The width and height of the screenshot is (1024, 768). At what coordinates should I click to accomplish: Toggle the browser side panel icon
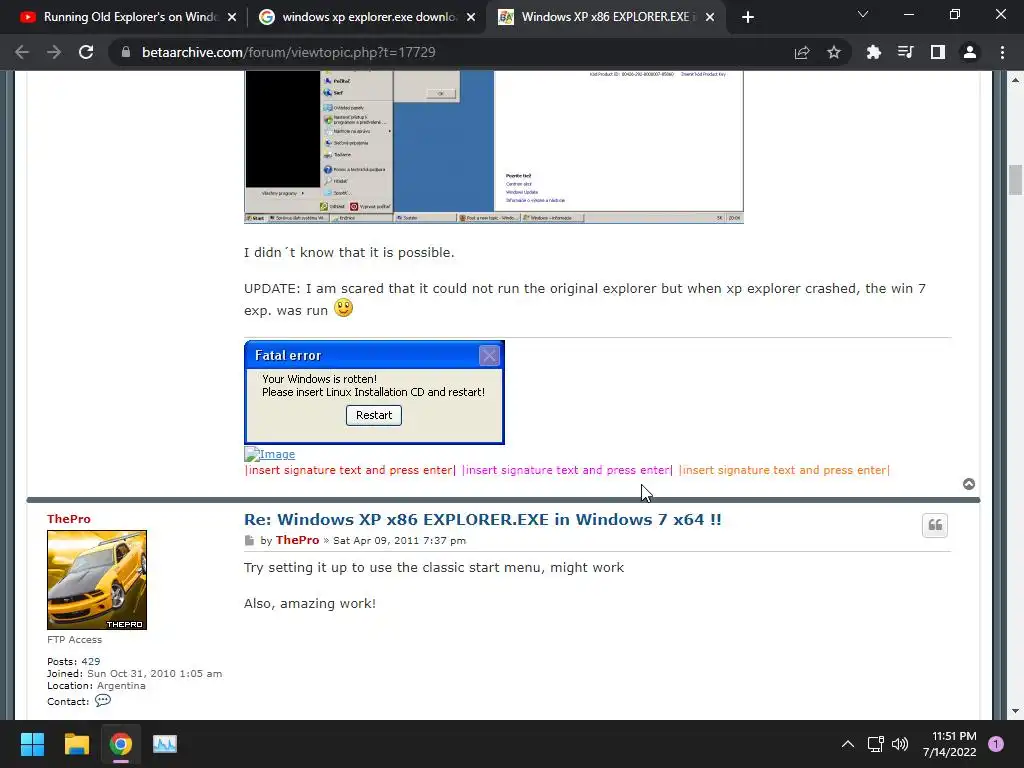coord(937,52)
